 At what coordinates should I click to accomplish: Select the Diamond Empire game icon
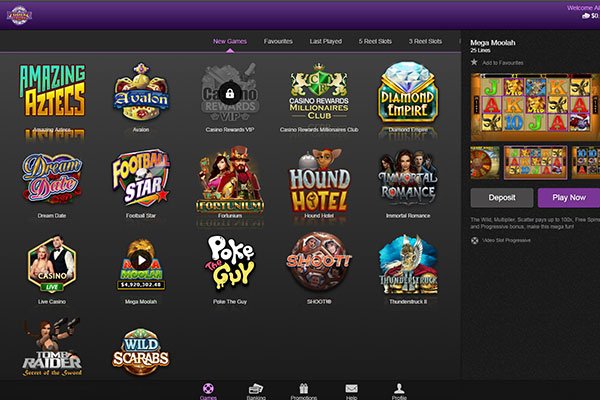[408, 92]
